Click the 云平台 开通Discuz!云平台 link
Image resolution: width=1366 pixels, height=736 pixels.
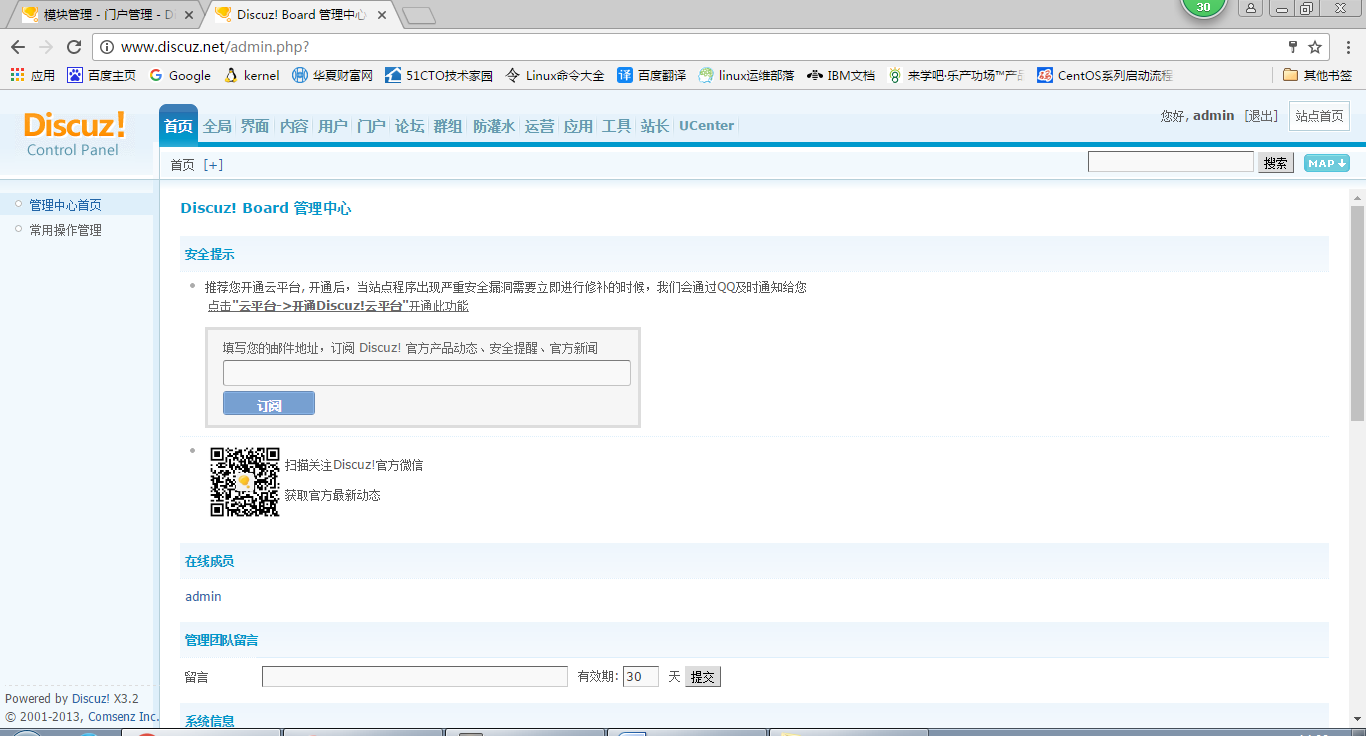[338, 306]
